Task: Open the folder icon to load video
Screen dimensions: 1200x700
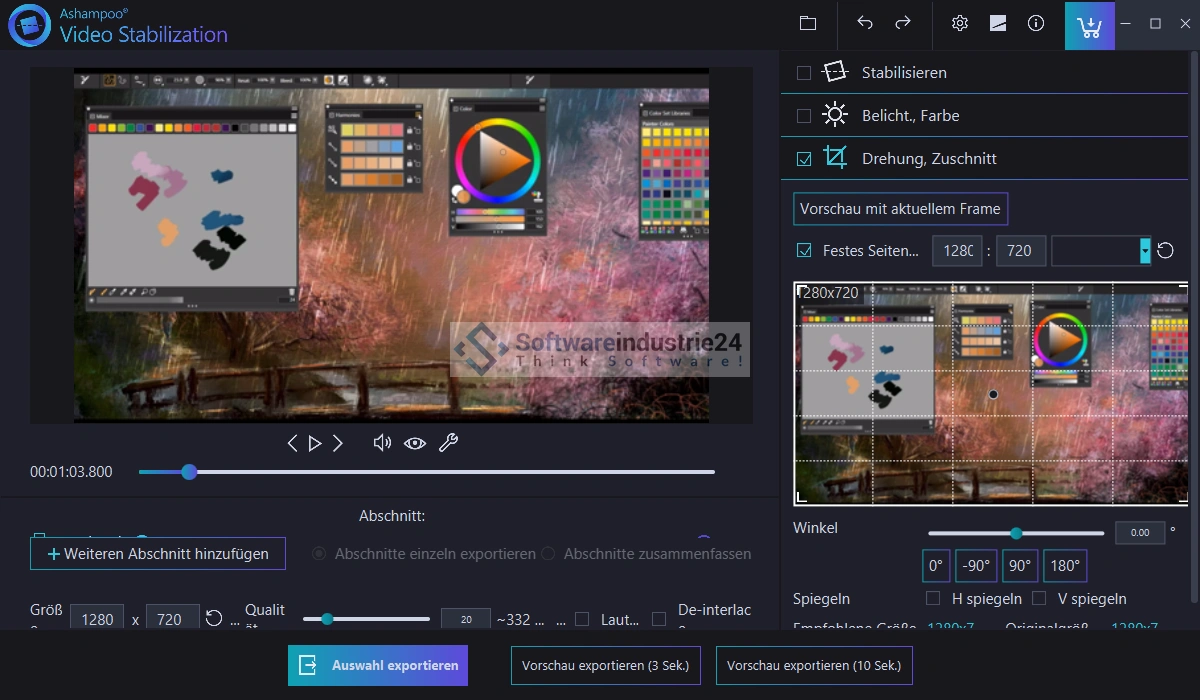Action: pyautogui.click(x=808, y=23)
